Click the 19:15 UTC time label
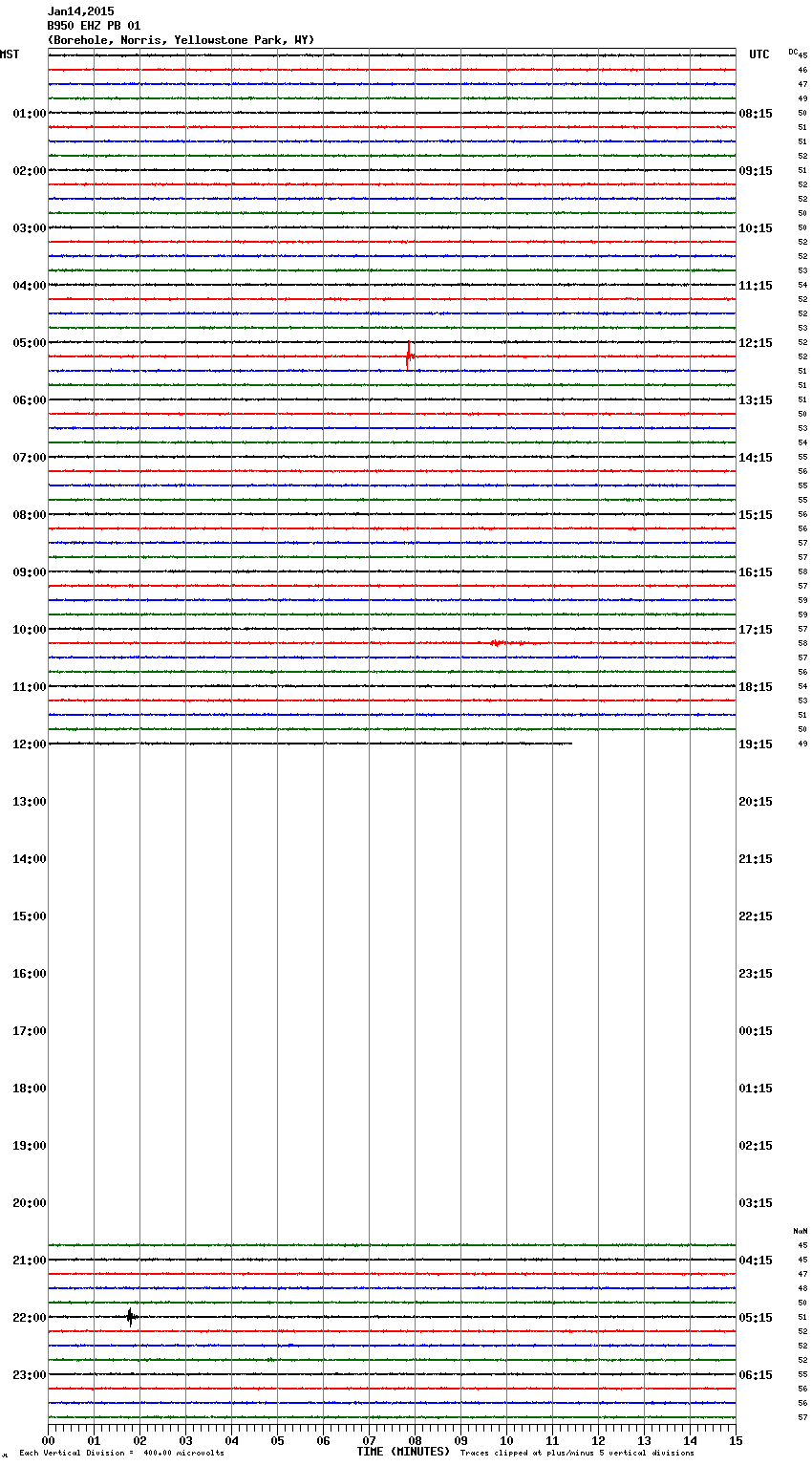 point(756,744)
